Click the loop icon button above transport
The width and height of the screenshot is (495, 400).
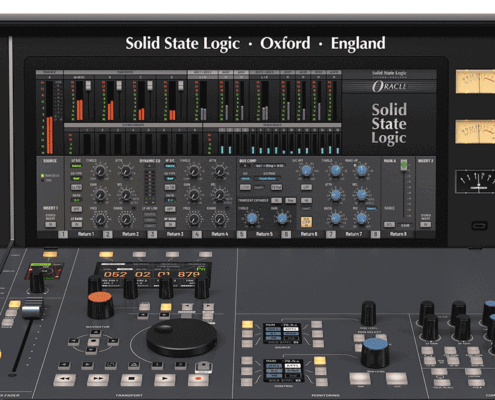[x=110, y=365]
